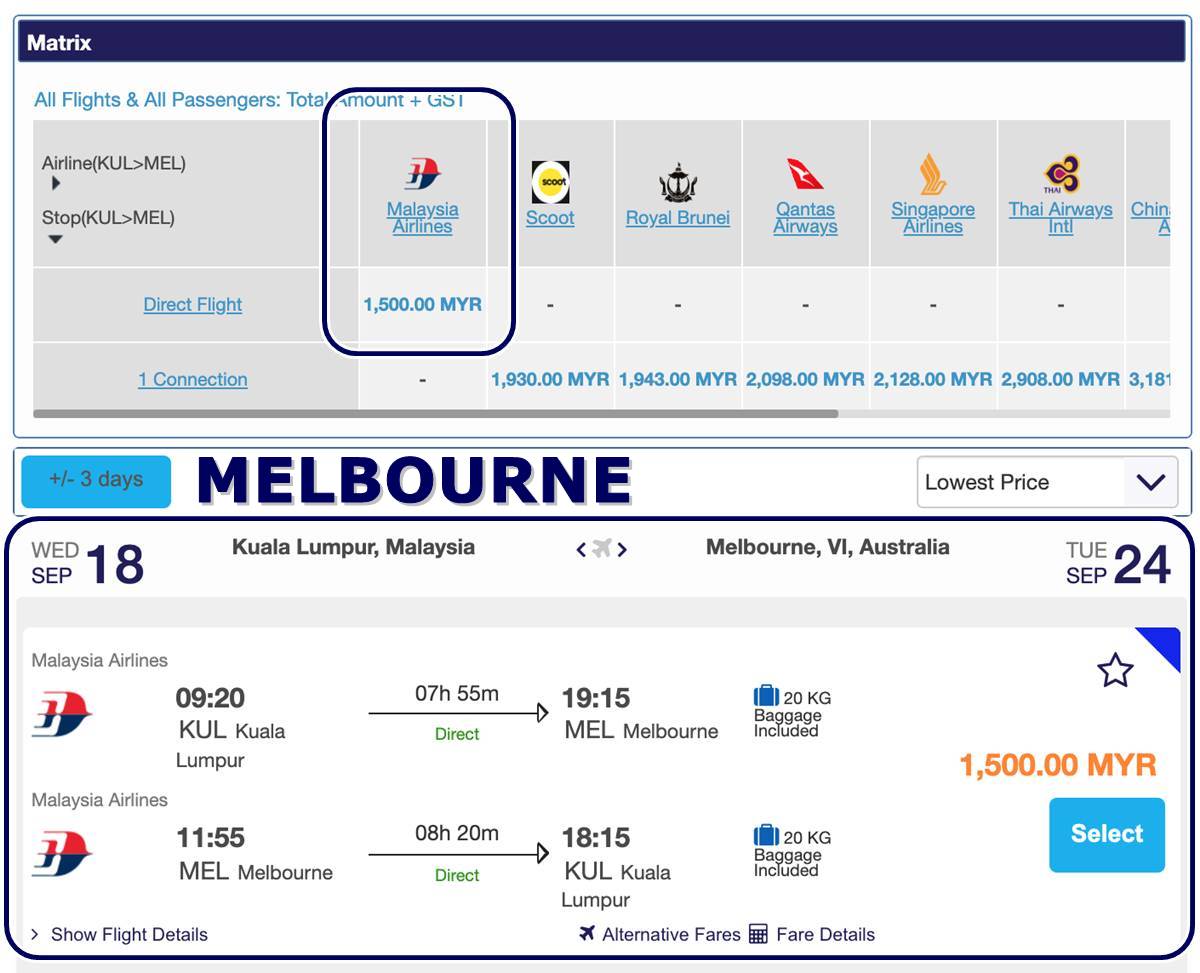
Task: Open the Qantas Airways link
Action: (x=805, y=218)
